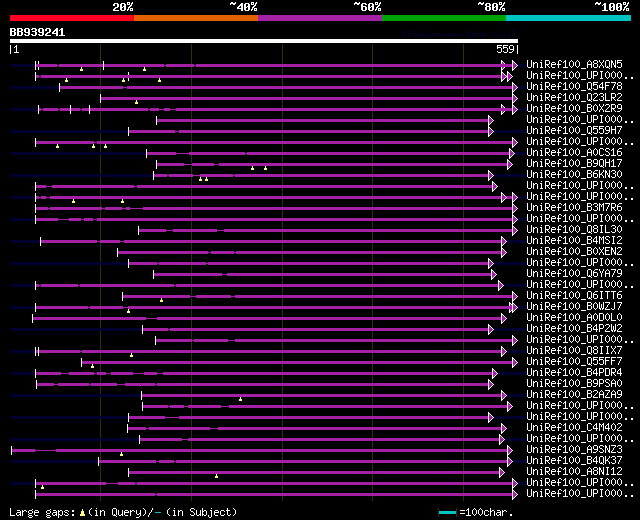Open hit UniRef100_A0CS16
This screenshot has height=520, width=640.
tap(574, 153)
